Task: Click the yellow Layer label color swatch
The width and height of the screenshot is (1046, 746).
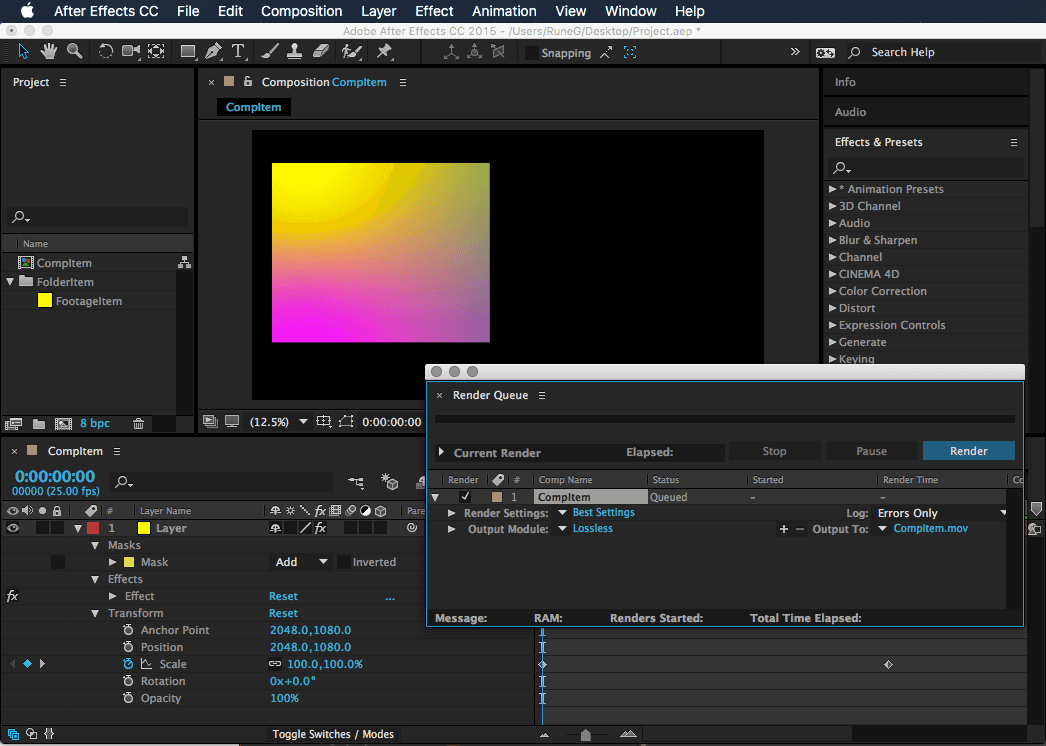Action: [143, 528]
